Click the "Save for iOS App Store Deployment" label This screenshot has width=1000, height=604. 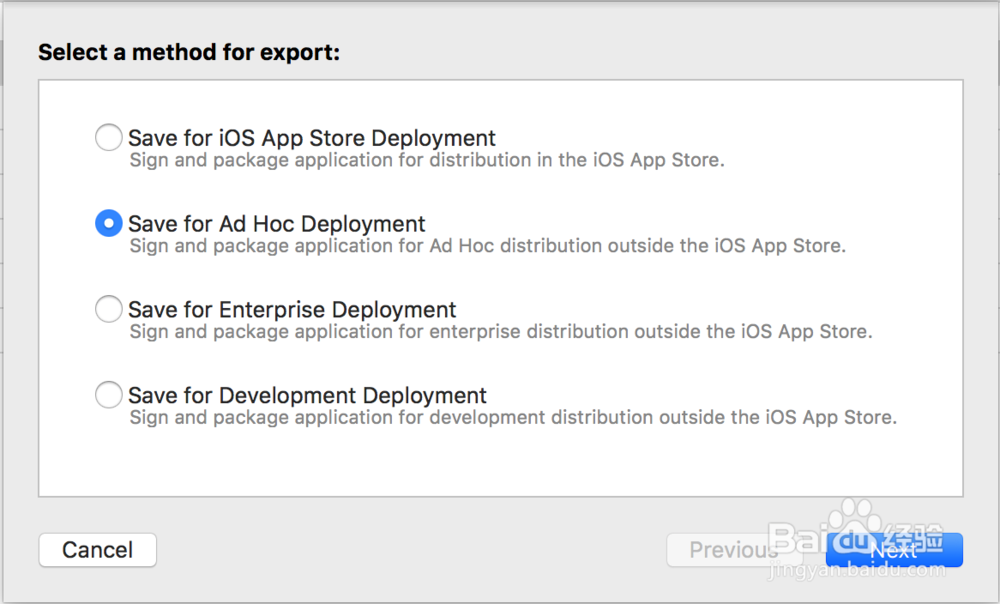(312, 138)
